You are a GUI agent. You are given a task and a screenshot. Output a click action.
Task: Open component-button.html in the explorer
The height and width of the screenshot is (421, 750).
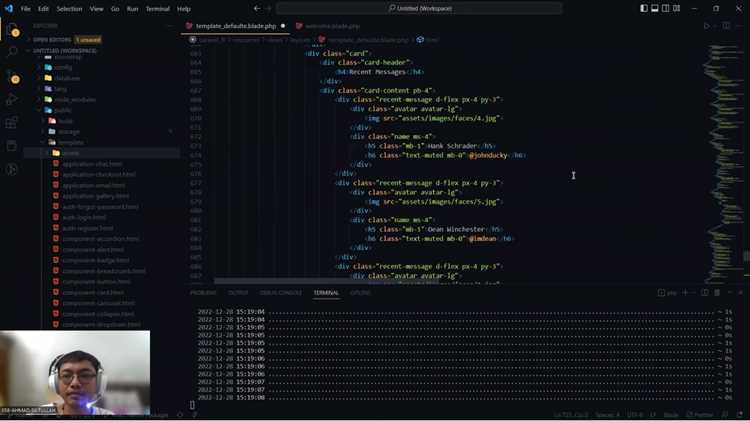(96, 281)
